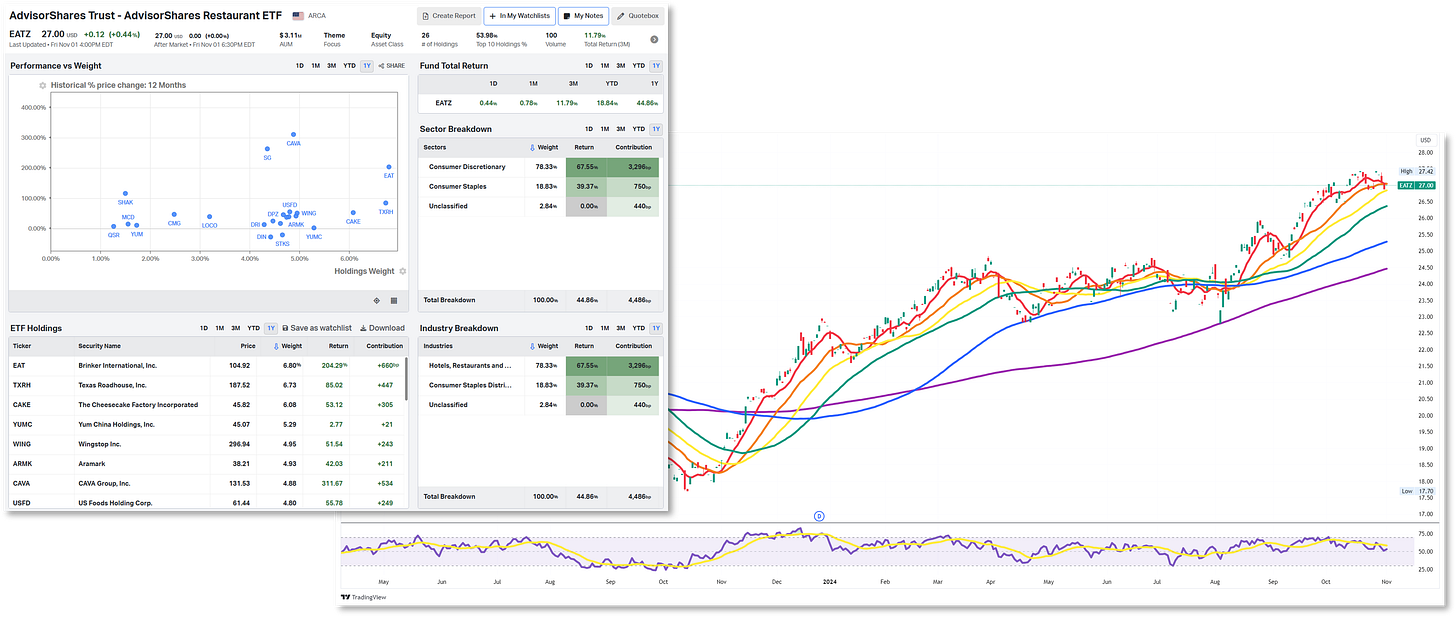Click Unclassified row in Sector Breakdown
Screen dimensions: 1456x617
tap(539, 206)
